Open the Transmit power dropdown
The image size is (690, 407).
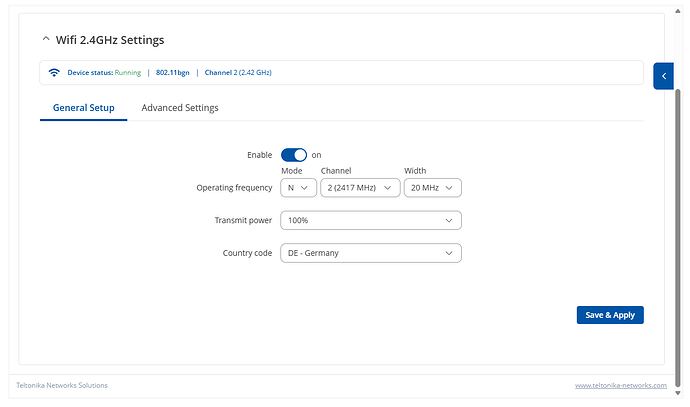pyautogui.click(x=371, y=220)
